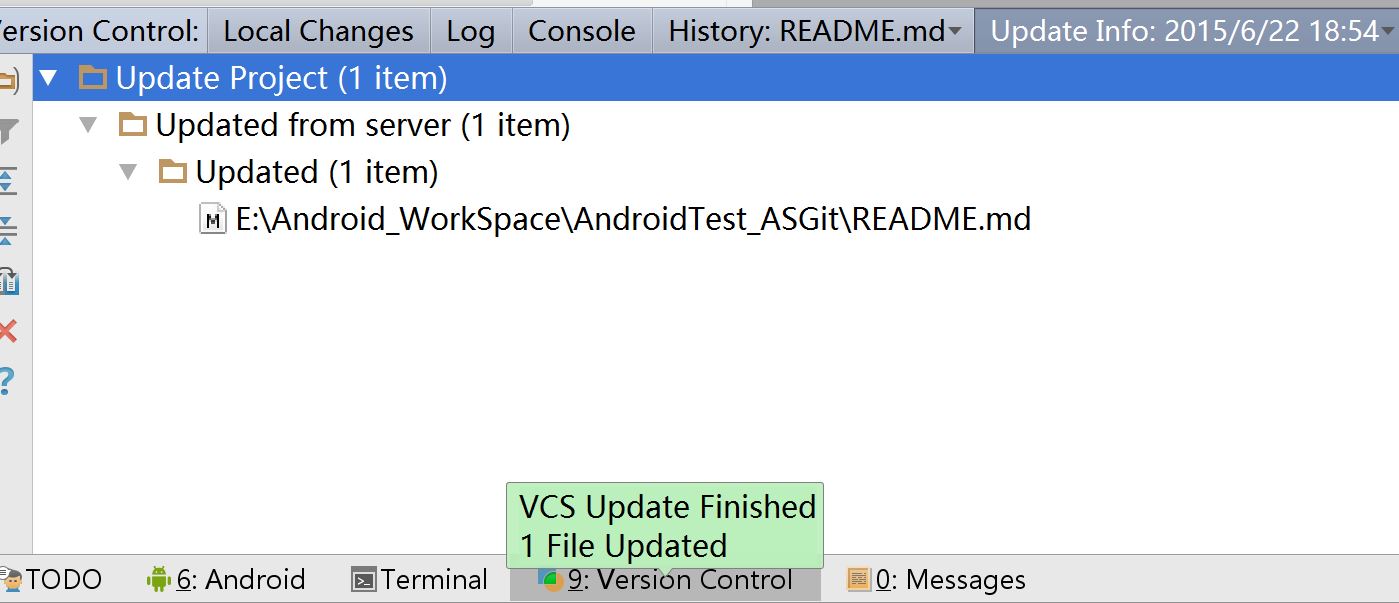
Task: Click the Expand All icon
Action: (7, 181)
